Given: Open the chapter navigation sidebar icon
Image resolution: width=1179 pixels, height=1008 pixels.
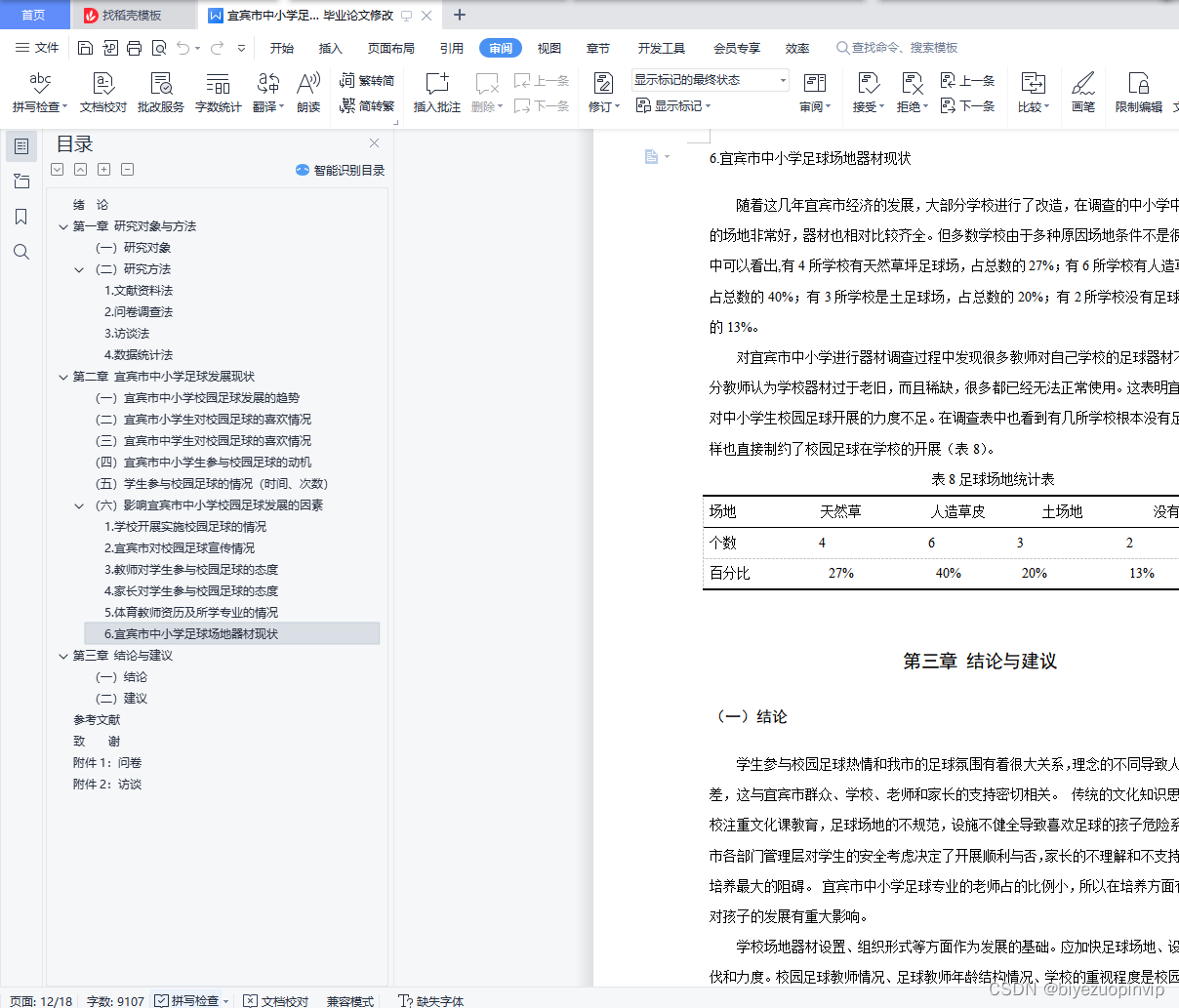Looking at the screenshot, I should 21,181.
